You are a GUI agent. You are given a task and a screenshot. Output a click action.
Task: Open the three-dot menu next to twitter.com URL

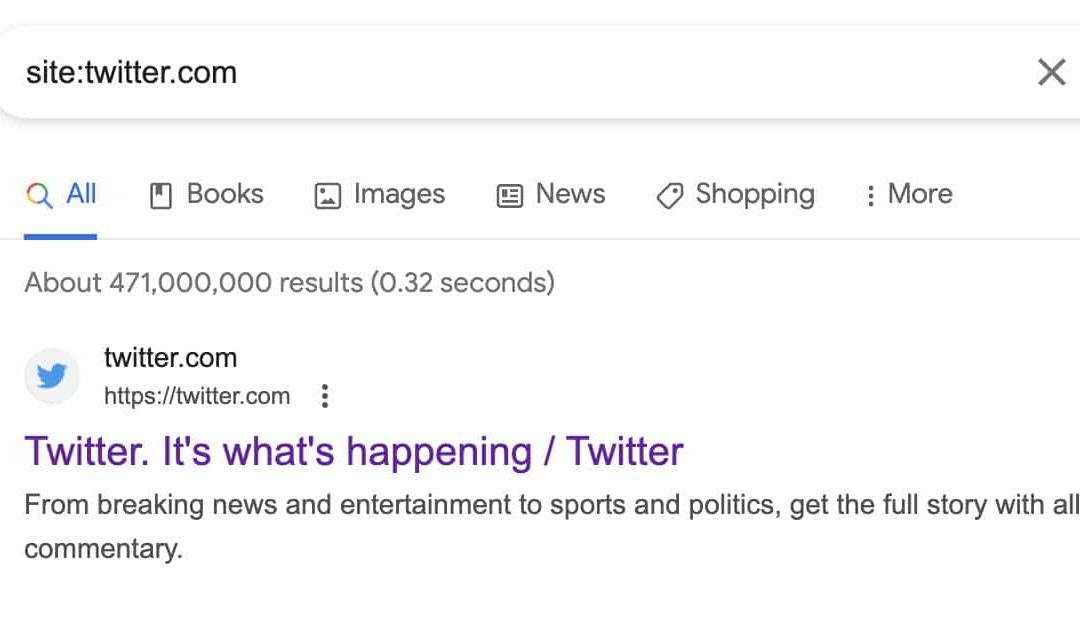324,396
